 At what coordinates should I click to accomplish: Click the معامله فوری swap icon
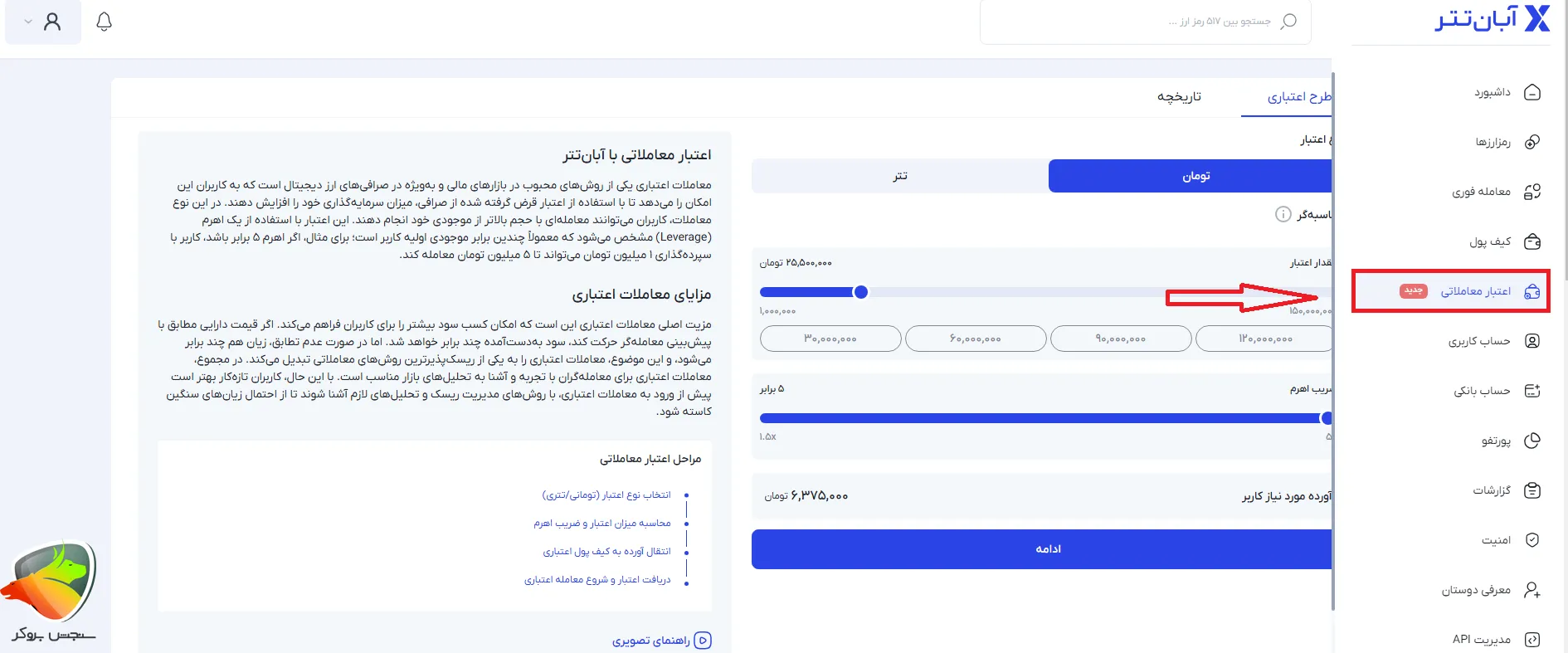pyautogui.click(x=1532, y=192)
